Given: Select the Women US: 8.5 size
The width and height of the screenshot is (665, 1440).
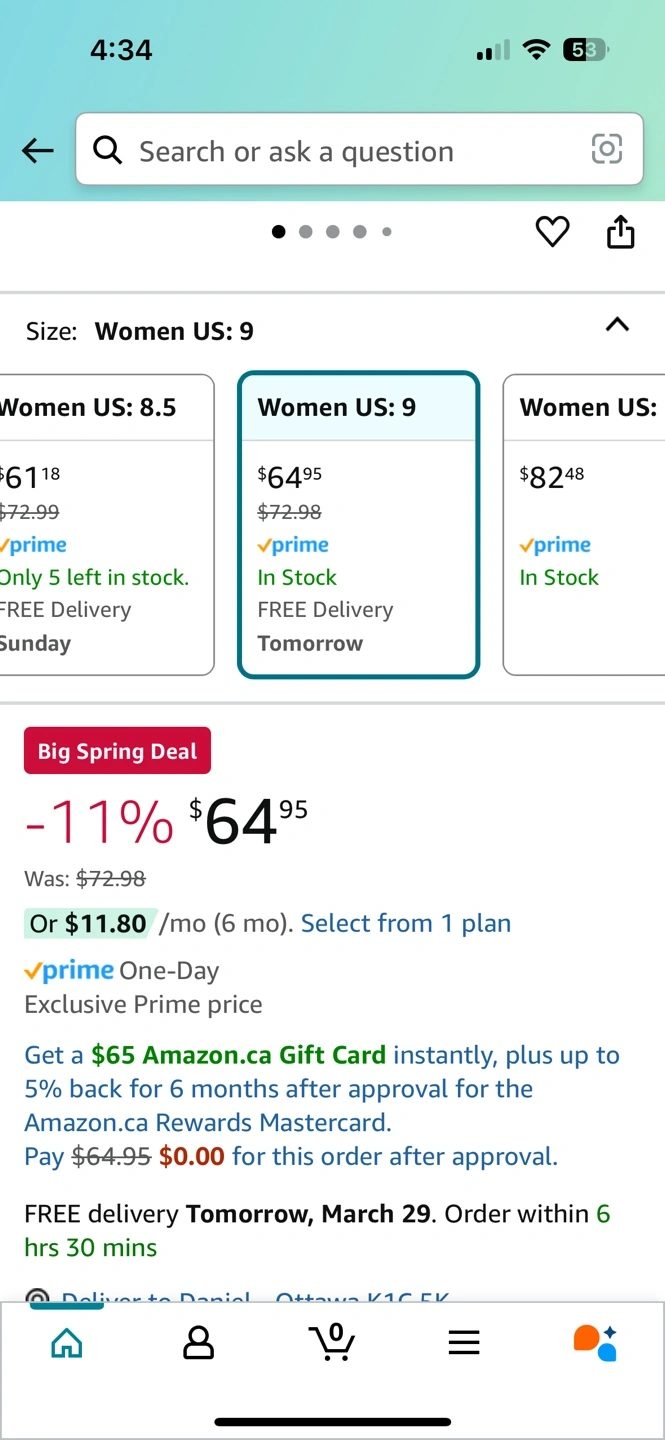Looking at the screenshot, I should [105, 525].
